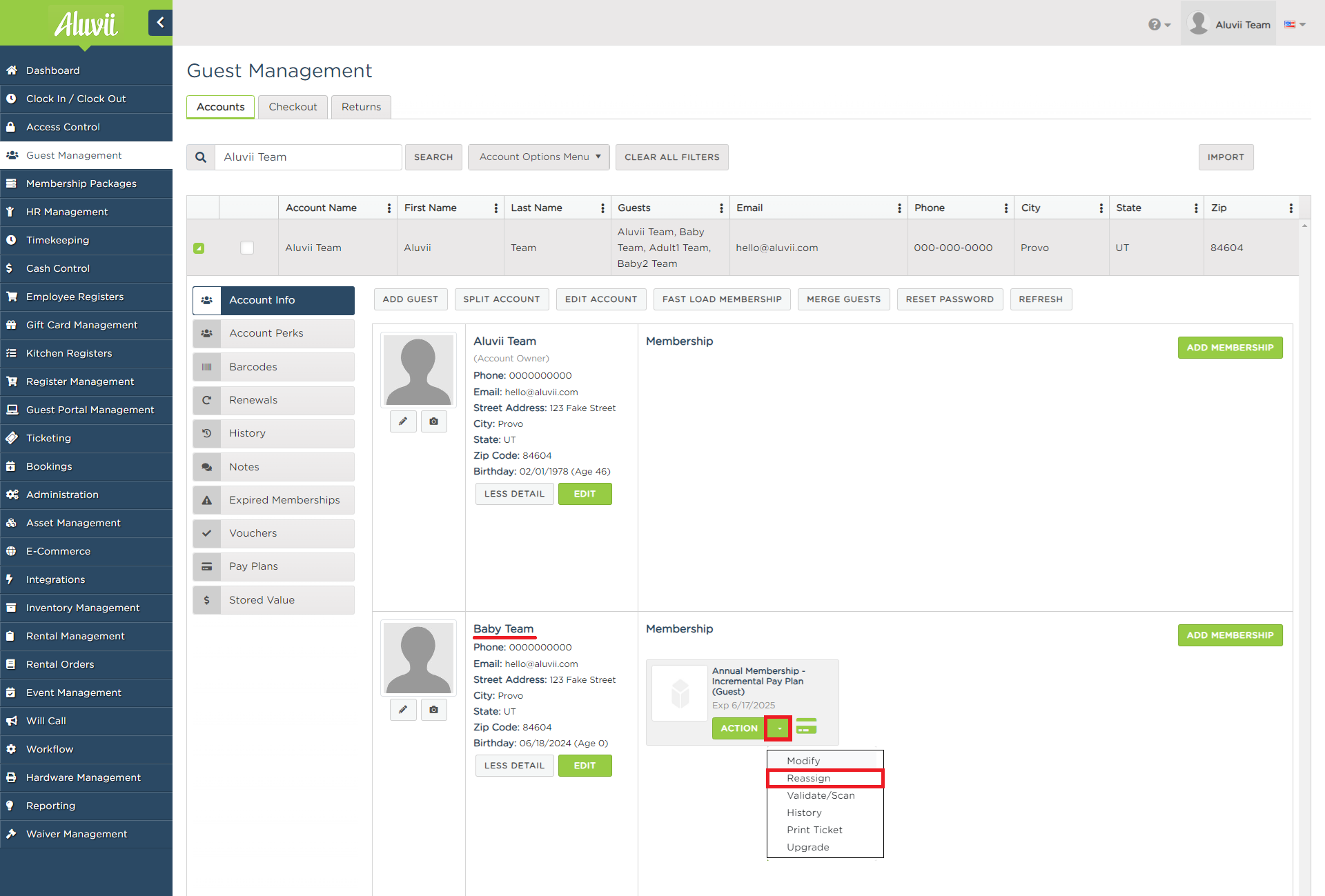Open the Email column options menu

[899, 208]
